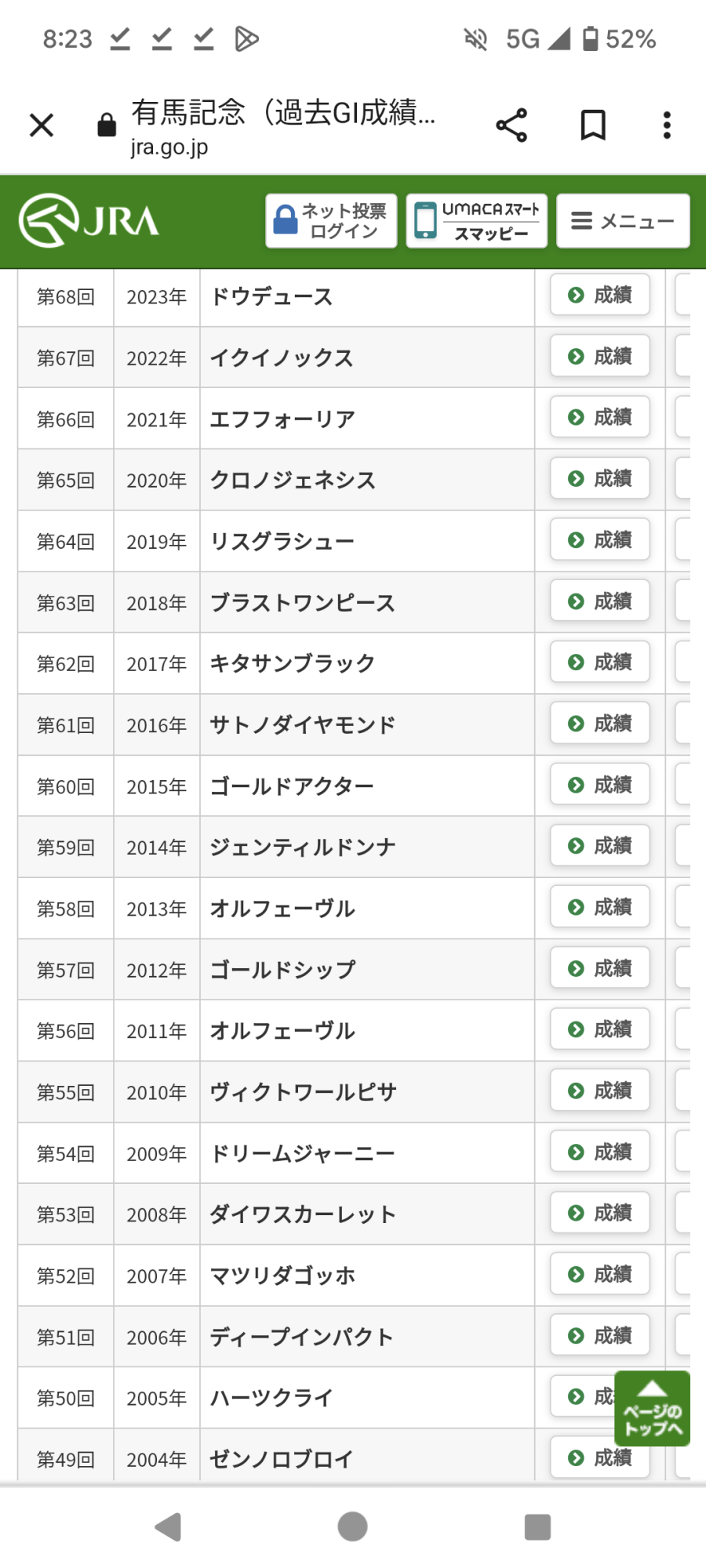Open the メニュー hamburger menu

point(623,221)
